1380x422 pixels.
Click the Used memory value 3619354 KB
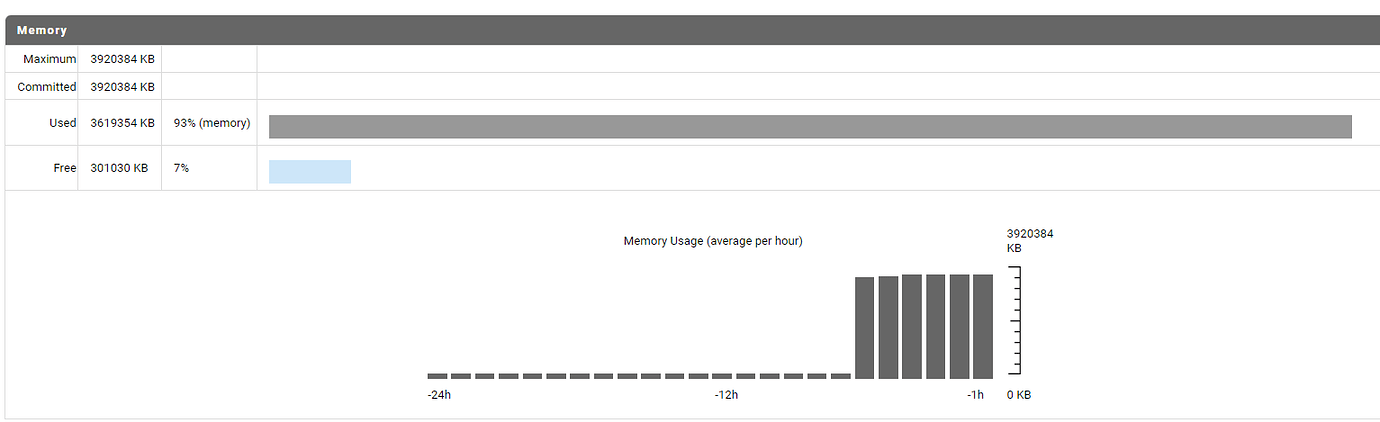(x=122, y=123)
